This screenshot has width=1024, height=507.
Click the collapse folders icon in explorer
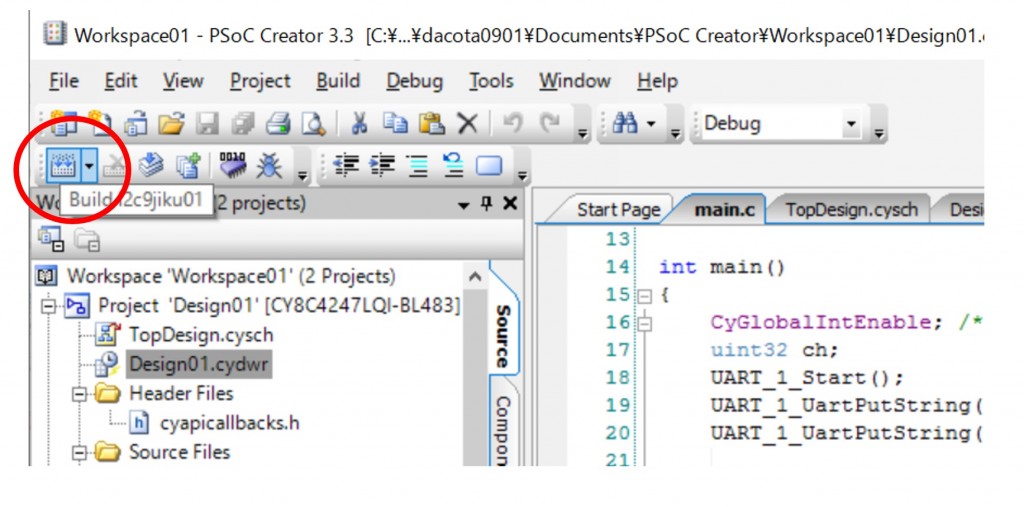[86, 239]
